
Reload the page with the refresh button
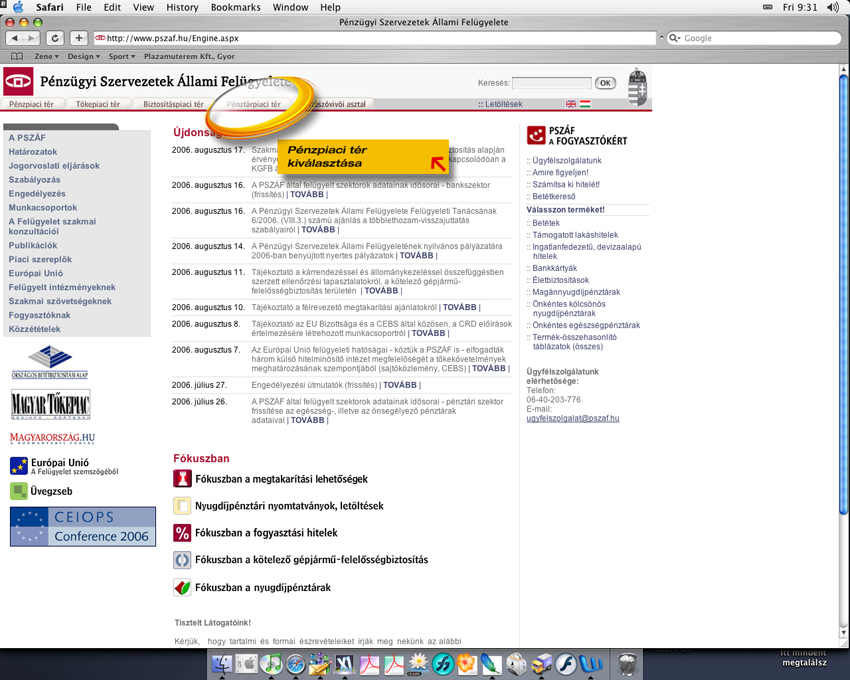tap(55, 38)
